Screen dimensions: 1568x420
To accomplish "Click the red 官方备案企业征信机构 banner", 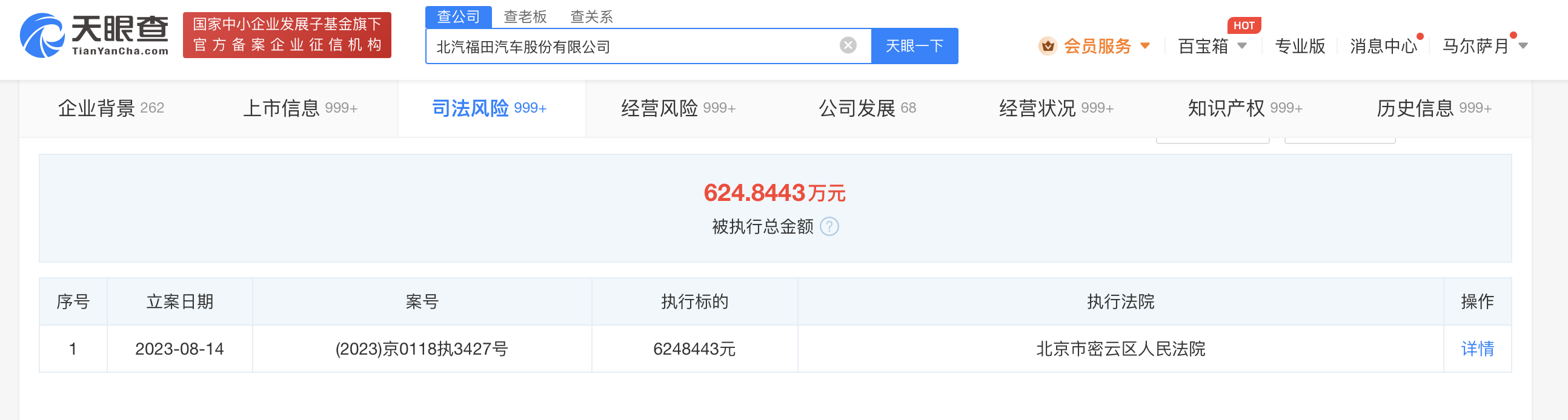I will [287, 34].
